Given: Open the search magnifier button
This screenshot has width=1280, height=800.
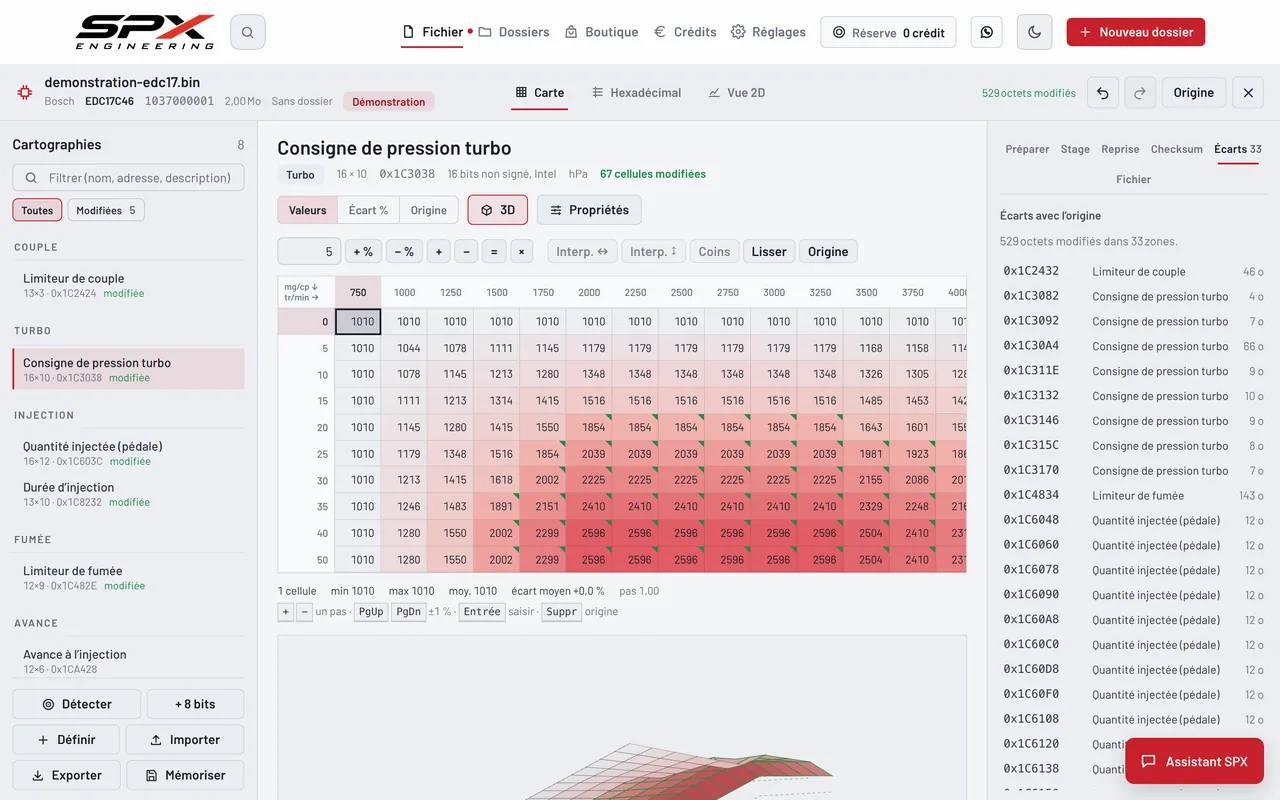Looking at the screenshot, I should click(x=247, y=32).
